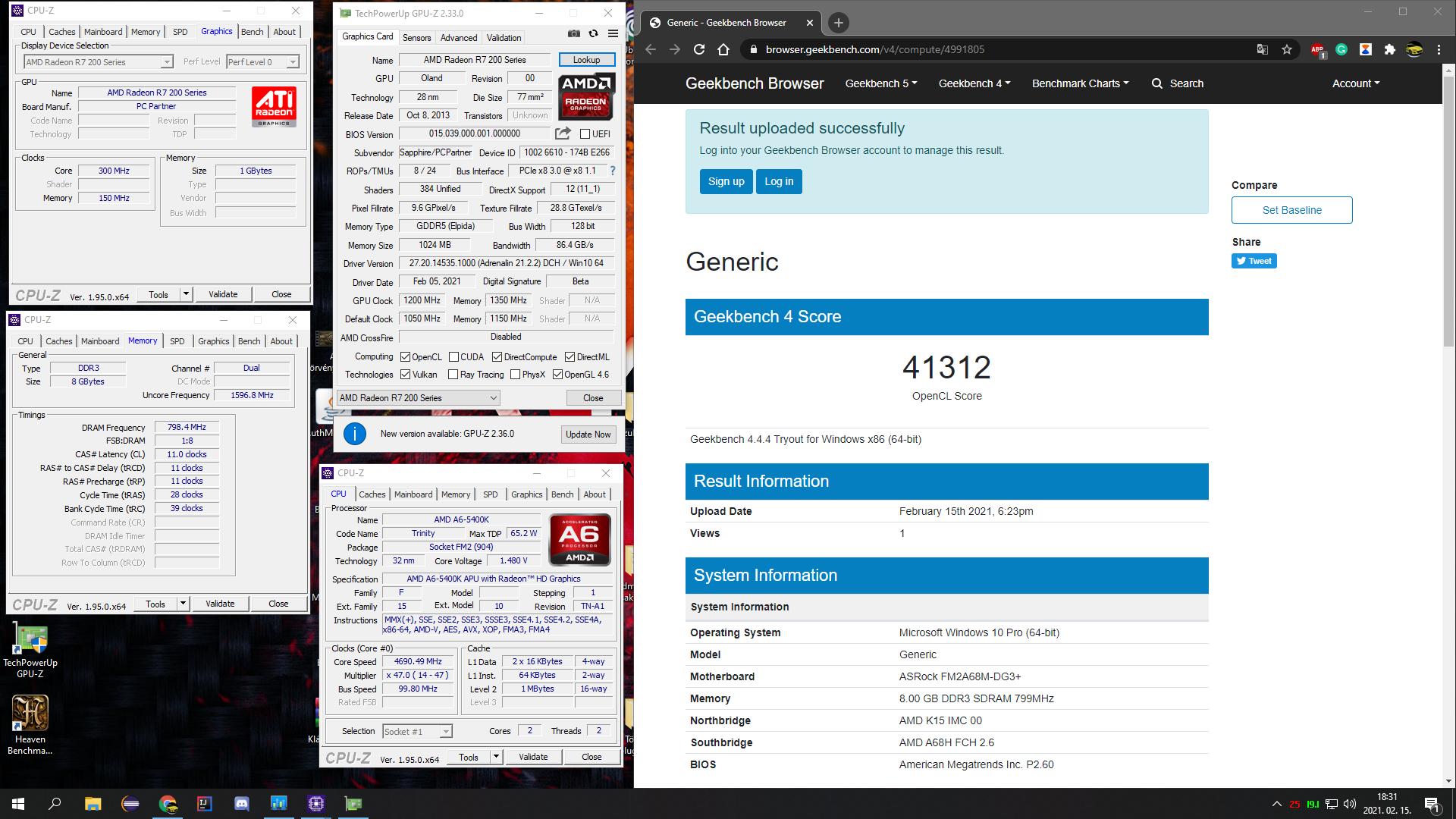Click Log in on Geekbench
1456x819 pixels.
pyautogui.click(x=779, y=181)
